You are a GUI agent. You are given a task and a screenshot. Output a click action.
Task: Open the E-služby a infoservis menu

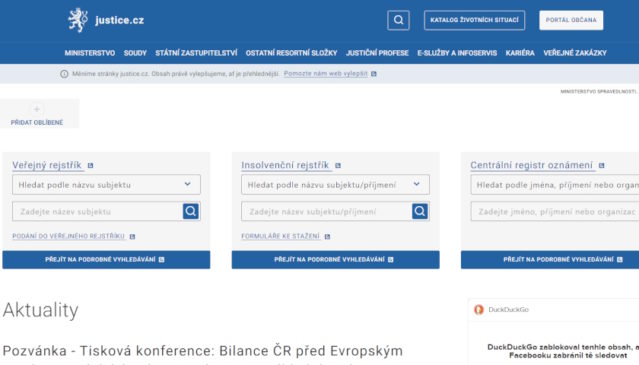[x=457, y=53]
